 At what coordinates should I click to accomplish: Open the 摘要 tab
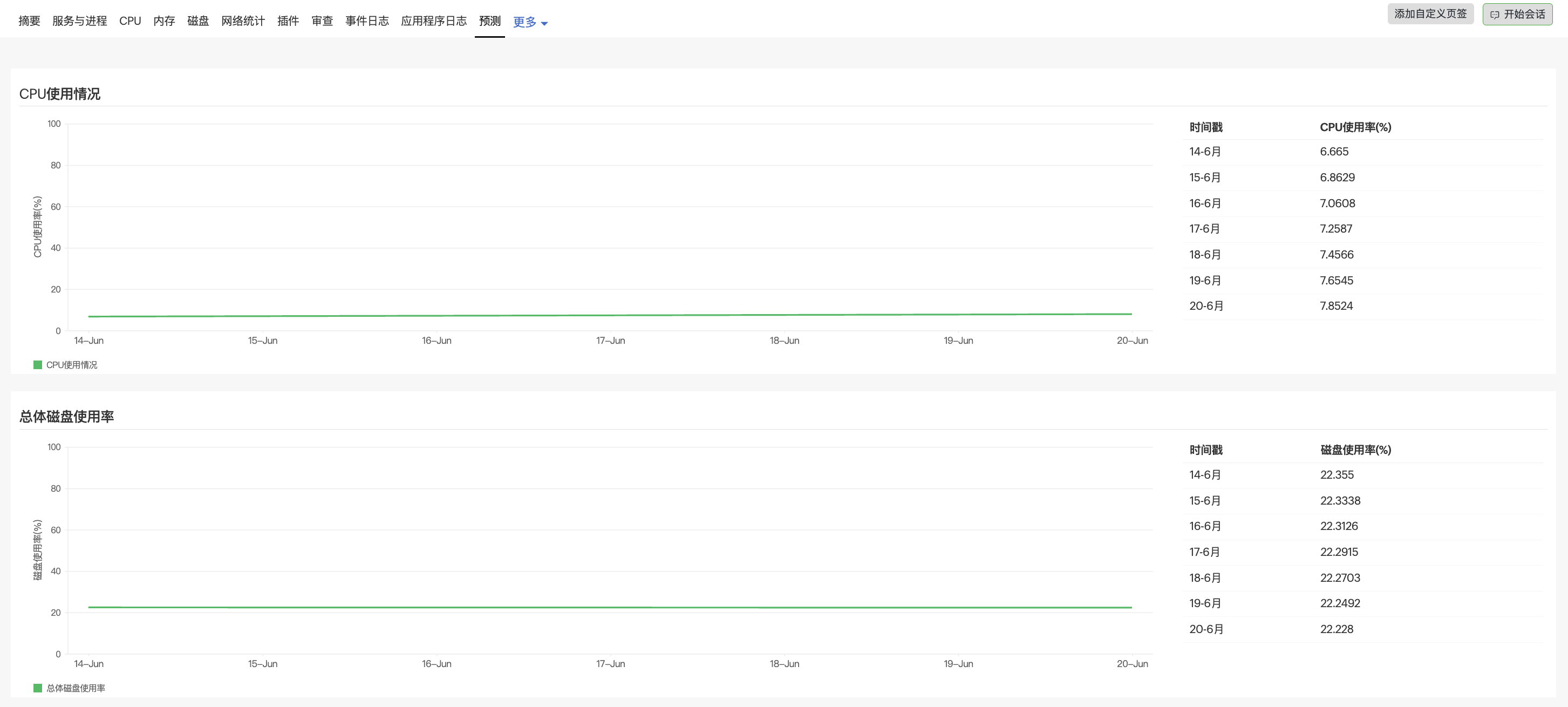pos(29,21)
